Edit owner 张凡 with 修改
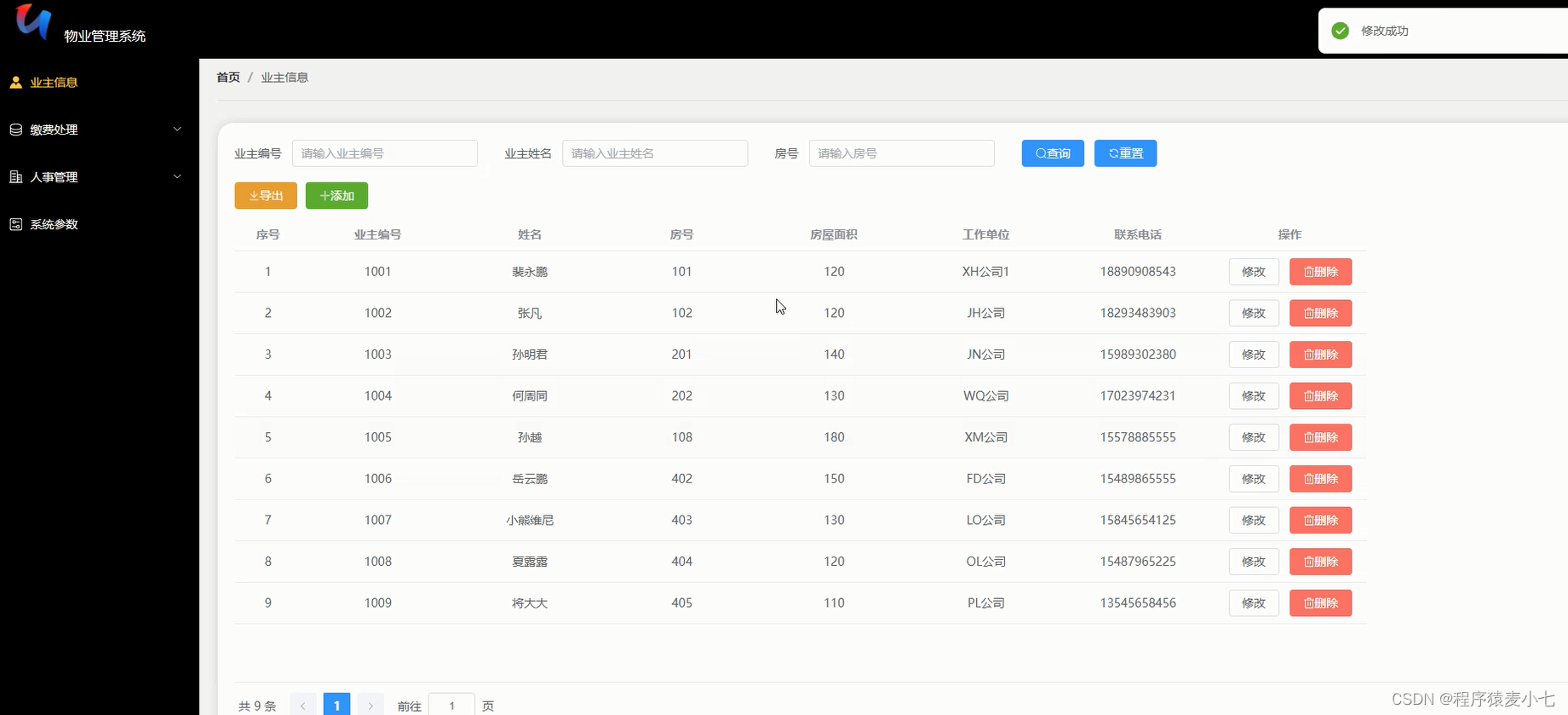 point(1254,314)
